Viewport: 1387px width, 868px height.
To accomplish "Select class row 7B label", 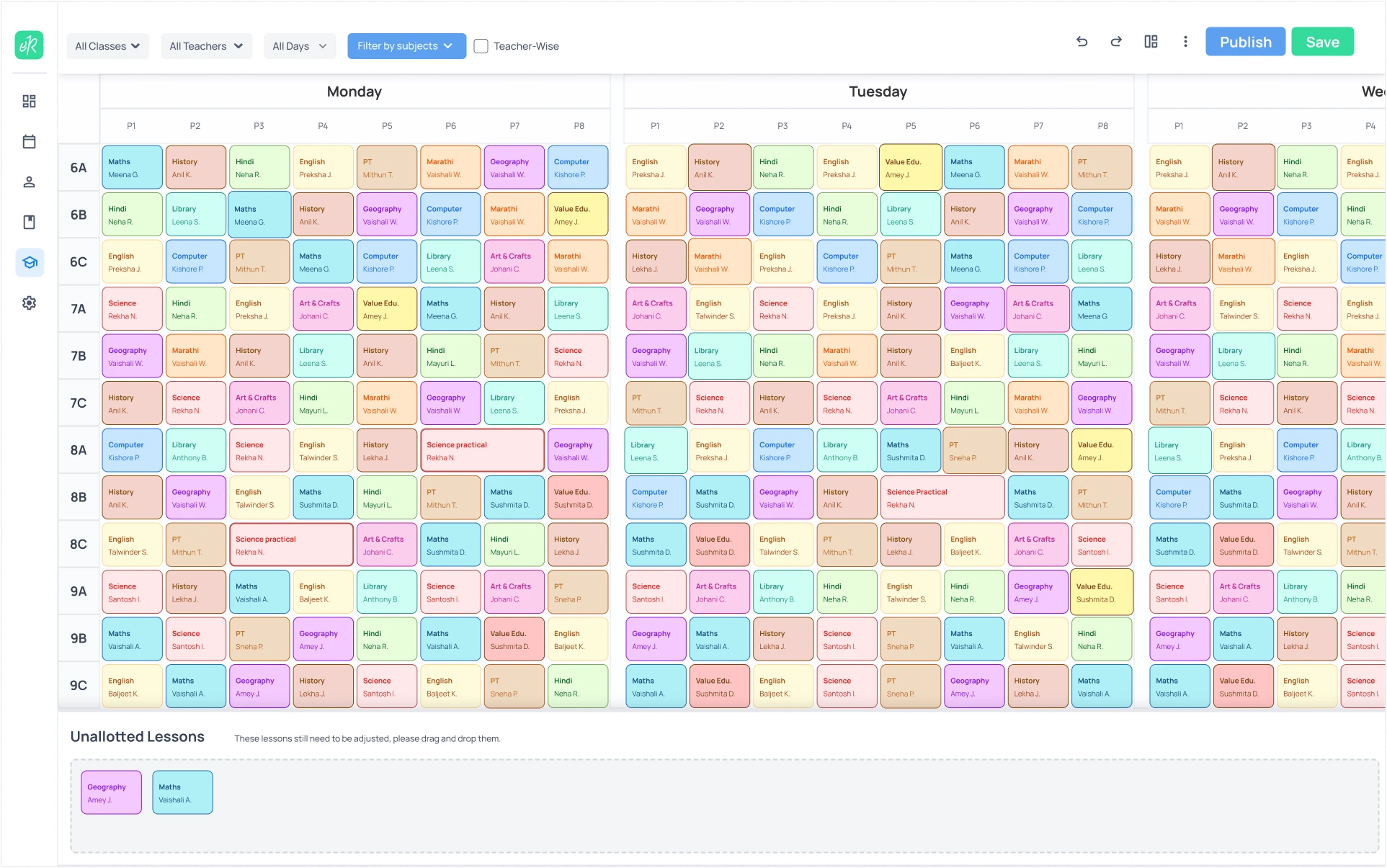I will pos(79,356).
